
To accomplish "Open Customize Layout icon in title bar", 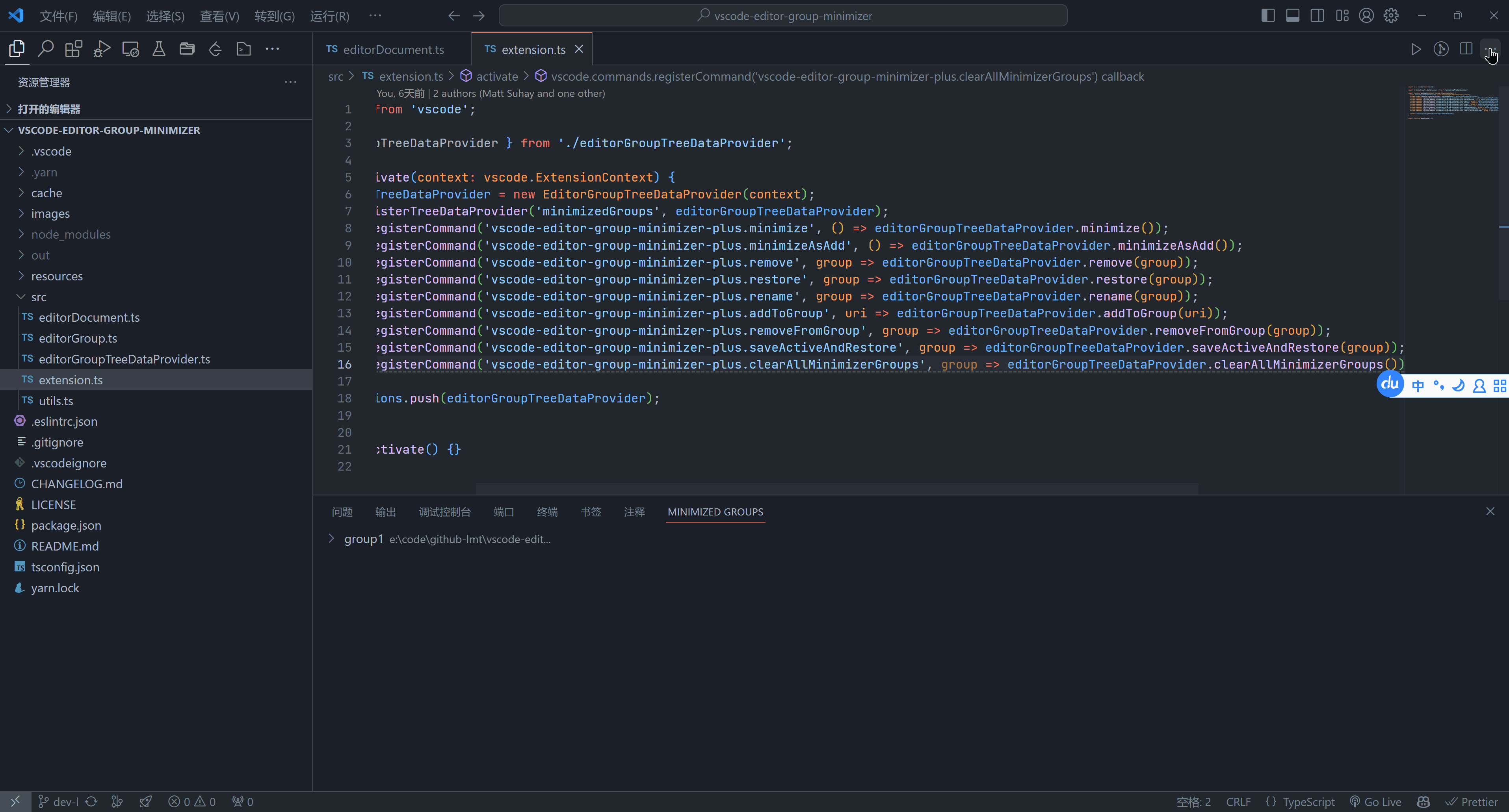I will 1342,16.
